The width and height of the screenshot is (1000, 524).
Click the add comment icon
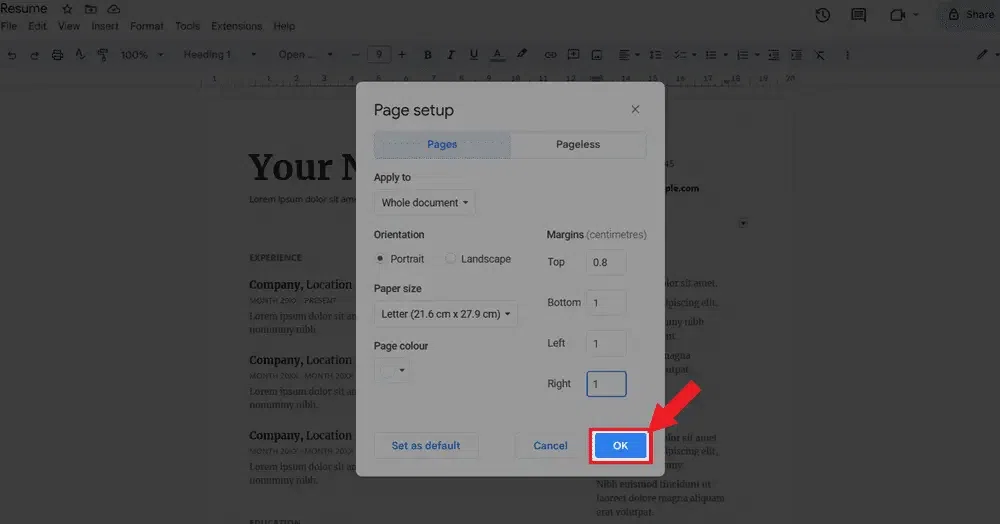573,55
